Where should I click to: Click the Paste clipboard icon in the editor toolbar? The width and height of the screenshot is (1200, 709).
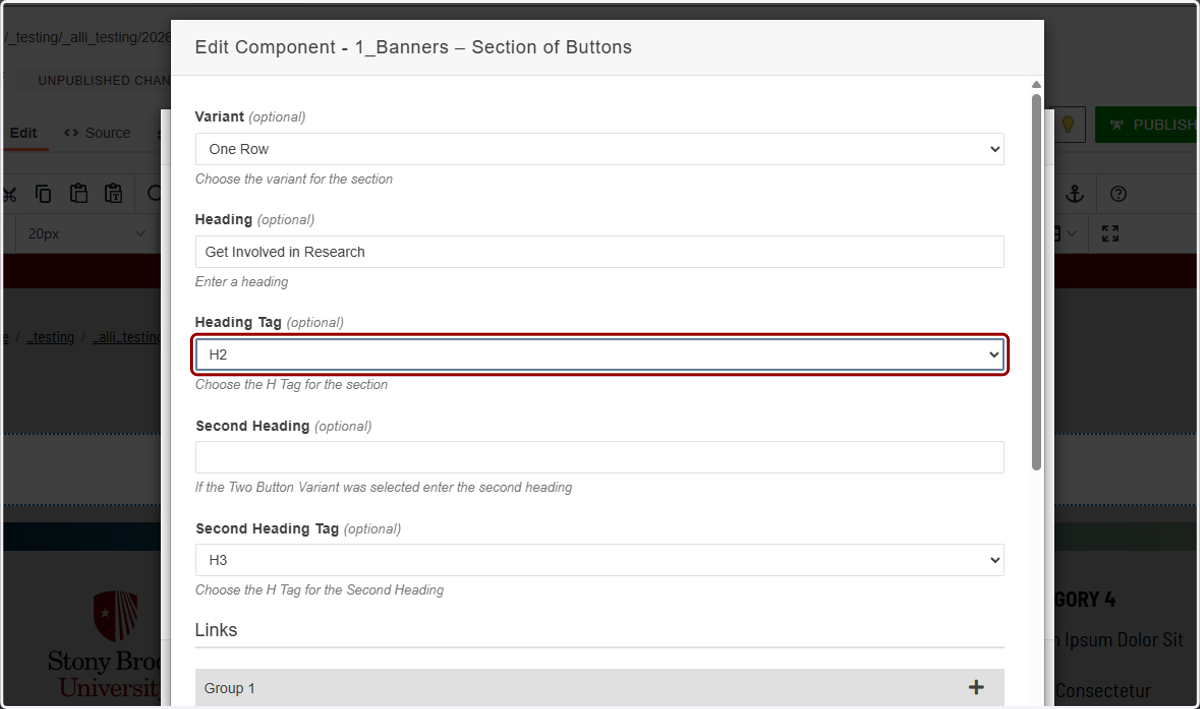(x=78, y=194)
